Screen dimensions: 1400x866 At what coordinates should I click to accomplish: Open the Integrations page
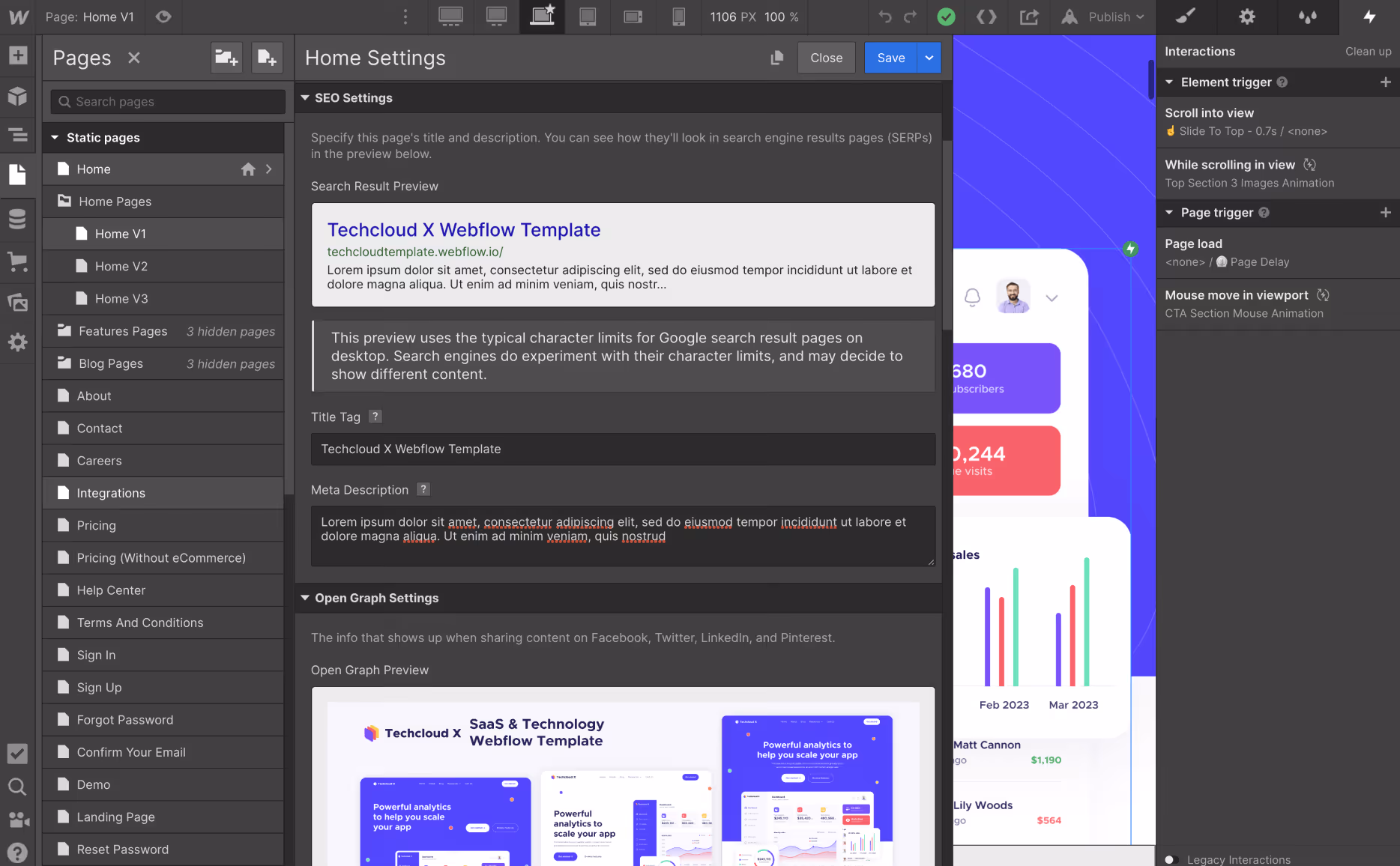111,493
